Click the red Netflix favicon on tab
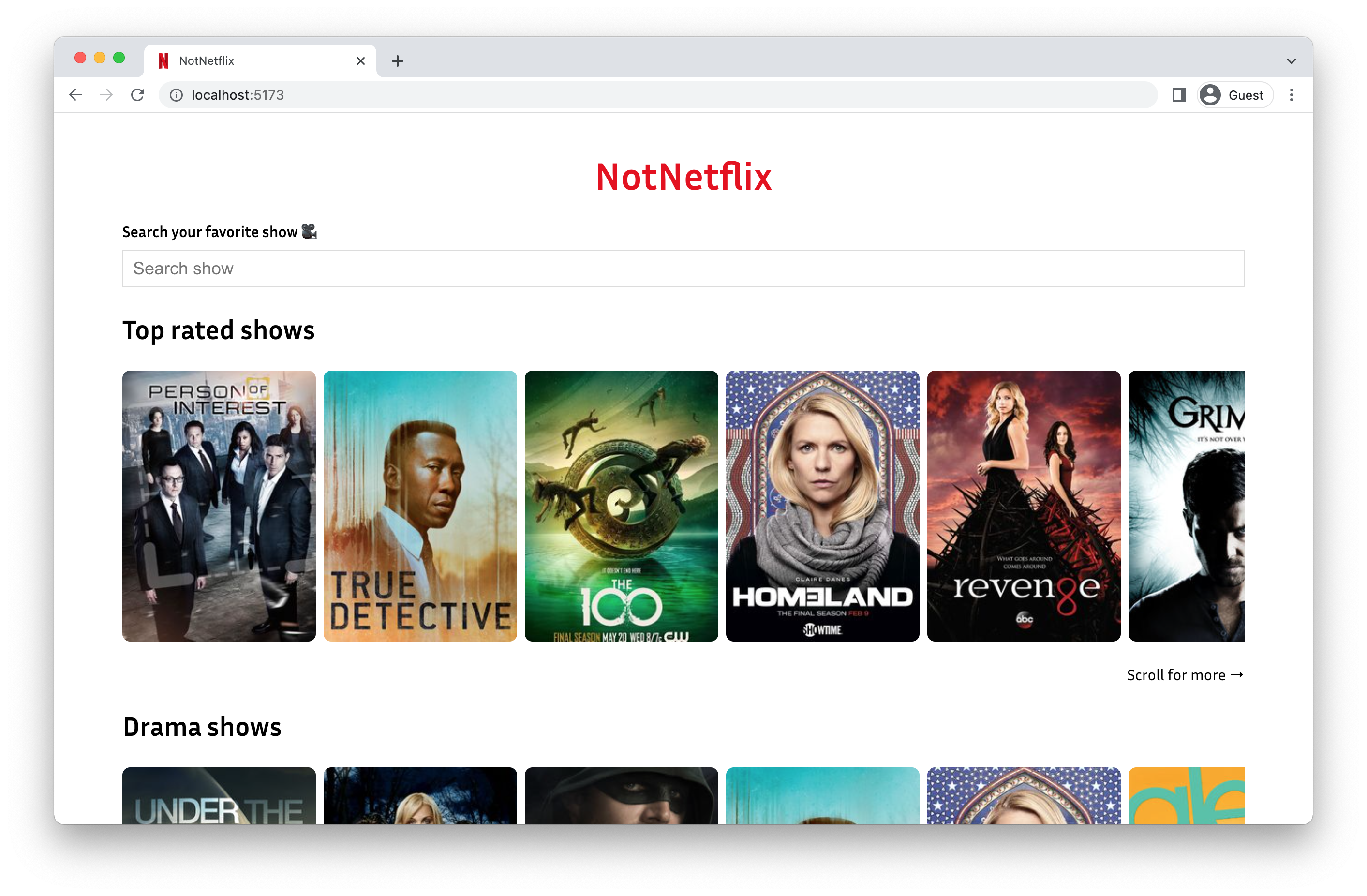The image size is (1367, 896). click(x=163, y=61)
